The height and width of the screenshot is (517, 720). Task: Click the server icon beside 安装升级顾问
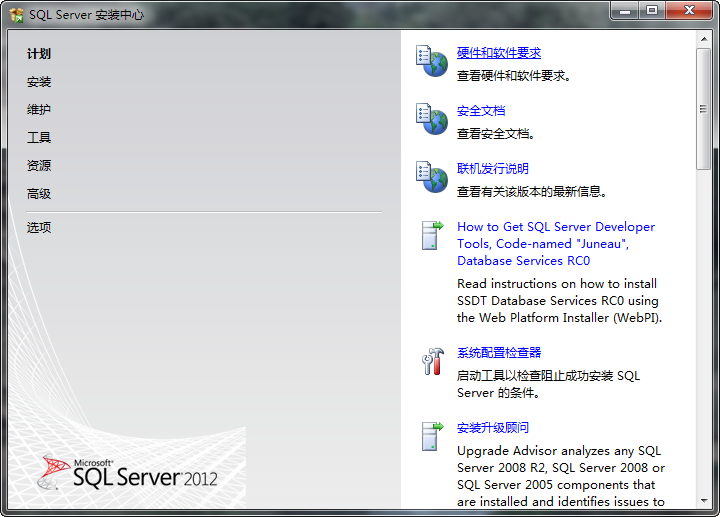[433, 436]
